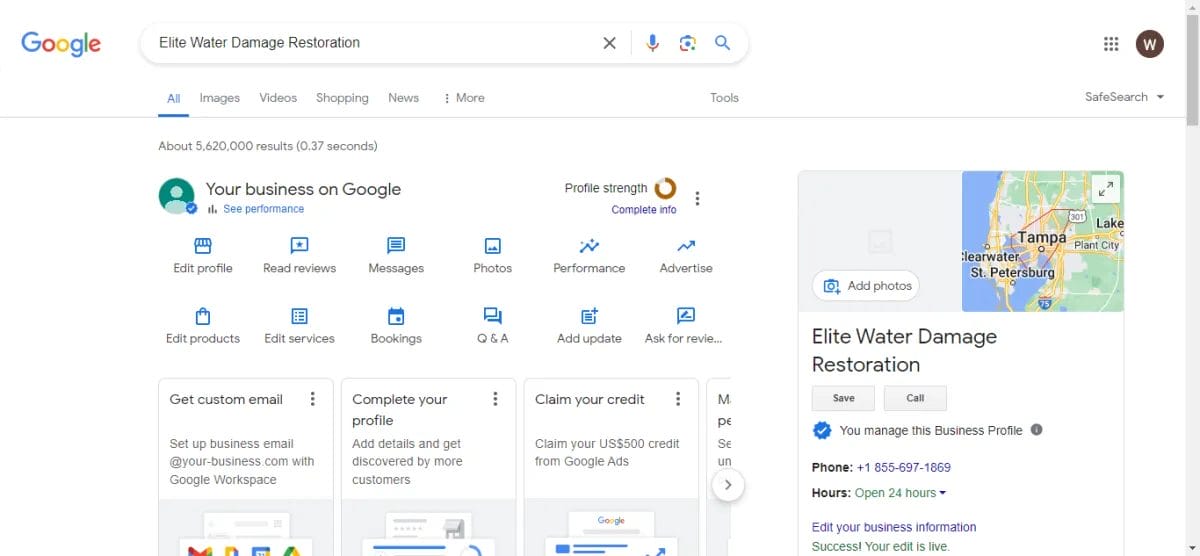Image resolution: width=1200 pixels, height=556 pixels.
Task: Open options on Get custom email card
Action: click(313, 399)
